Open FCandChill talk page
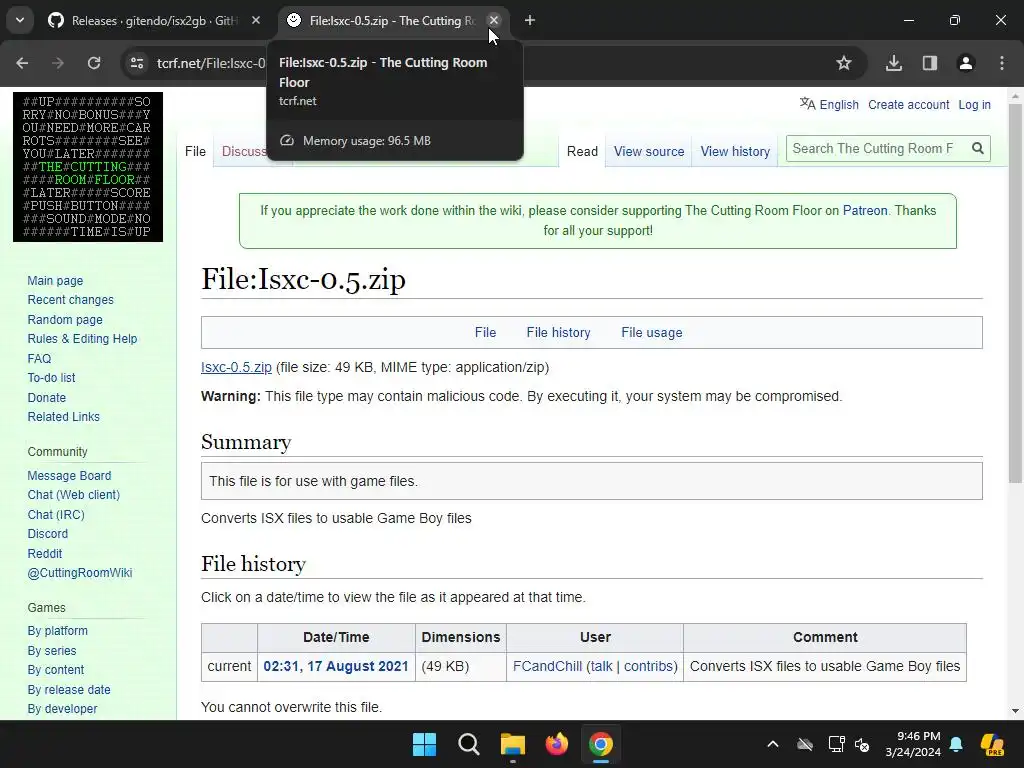Viewport: 1024px width, 768px height. click(601, 666)
